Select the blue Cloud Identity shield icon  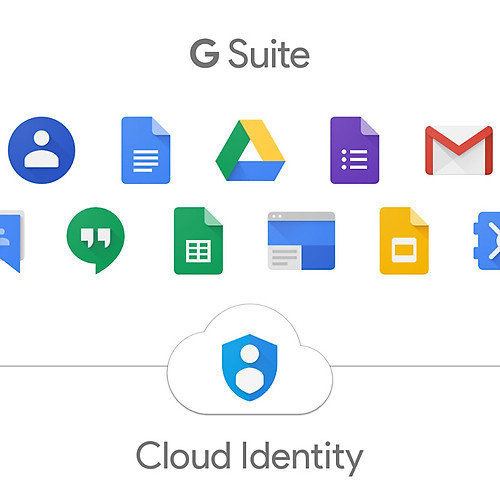point(250,367)
